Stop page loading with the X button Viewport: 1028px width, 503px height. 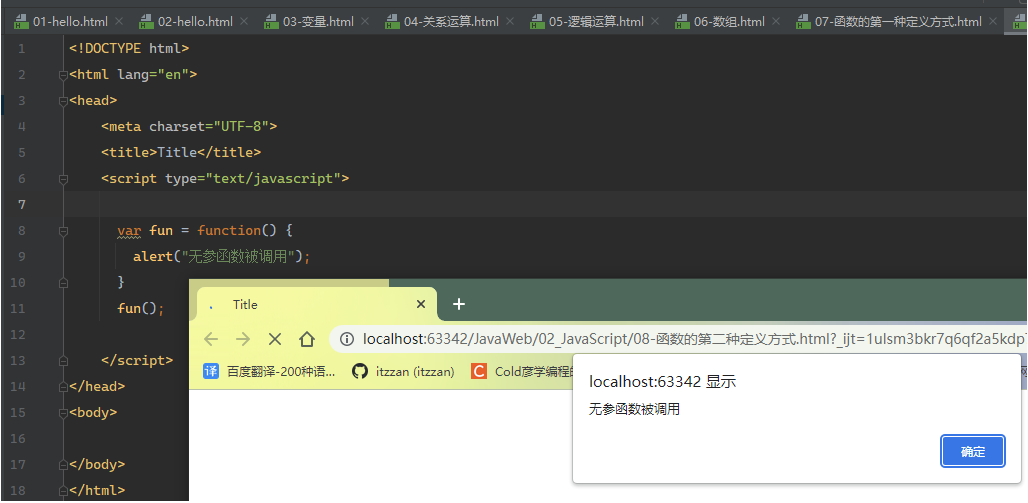[275, 338]
